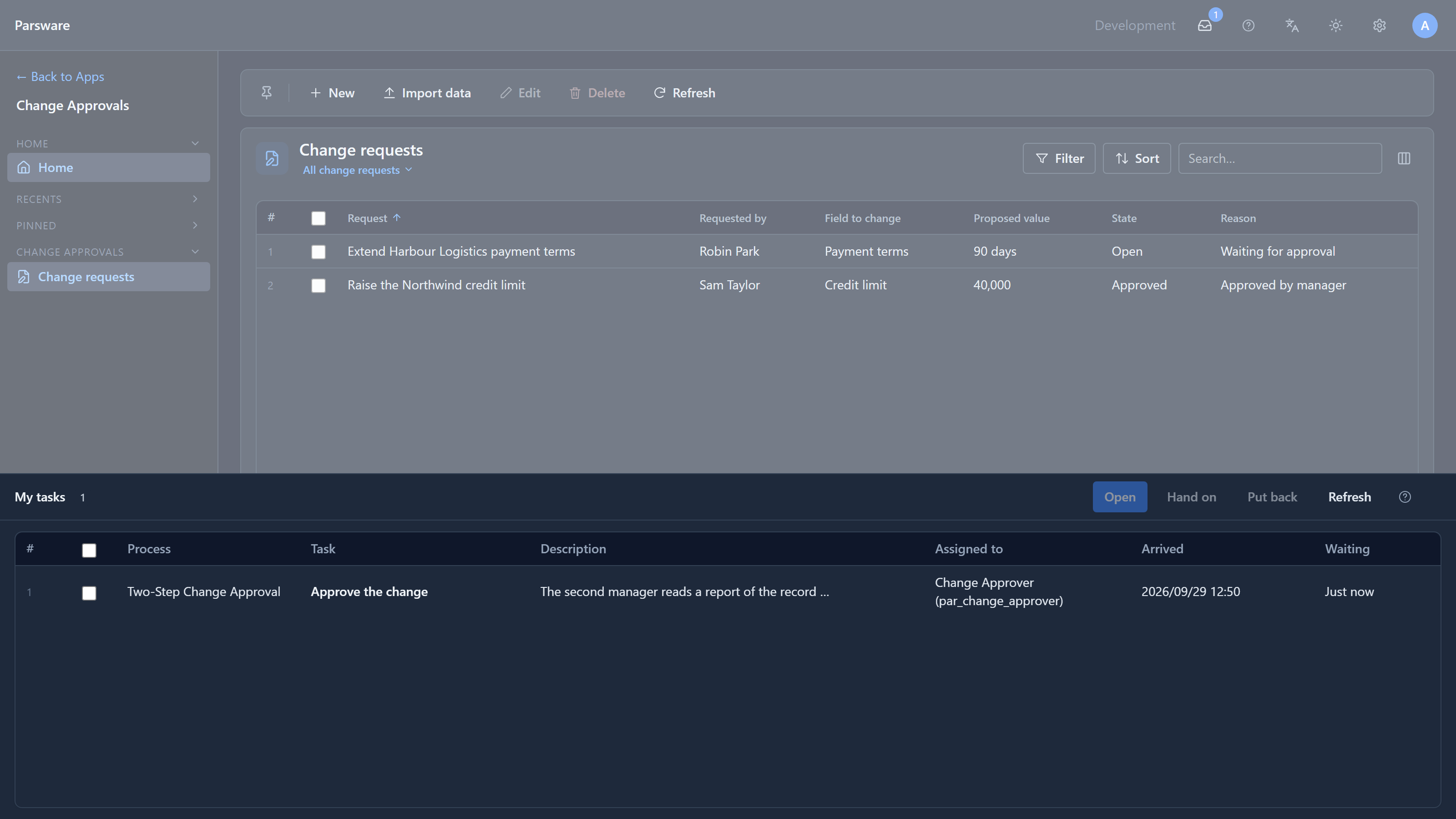Click the Change requests document icon beside title
Viewport: 1456px width, 819px height.
coord(272,158)
